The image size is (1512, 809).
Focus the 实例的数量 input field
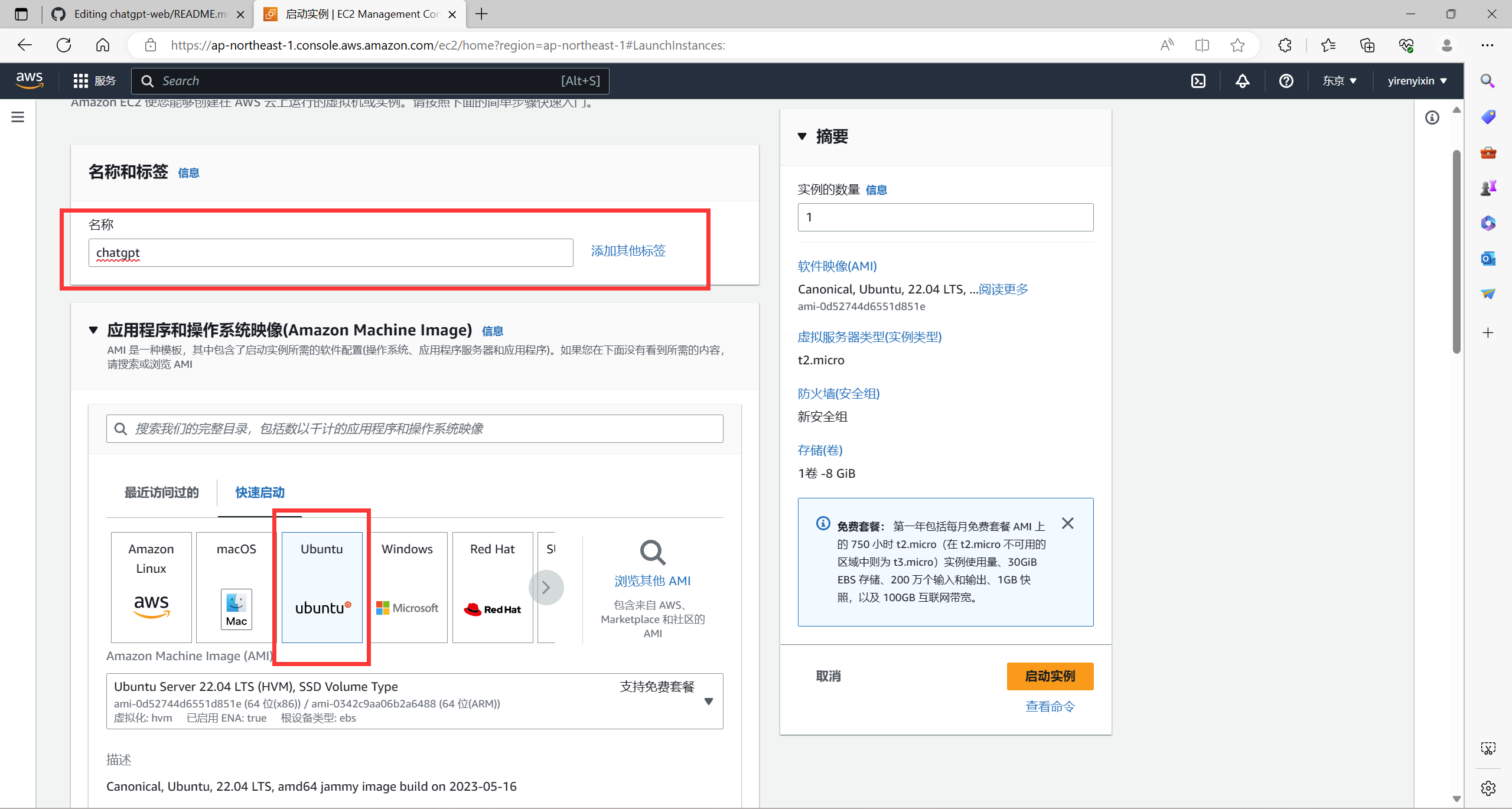945,217
